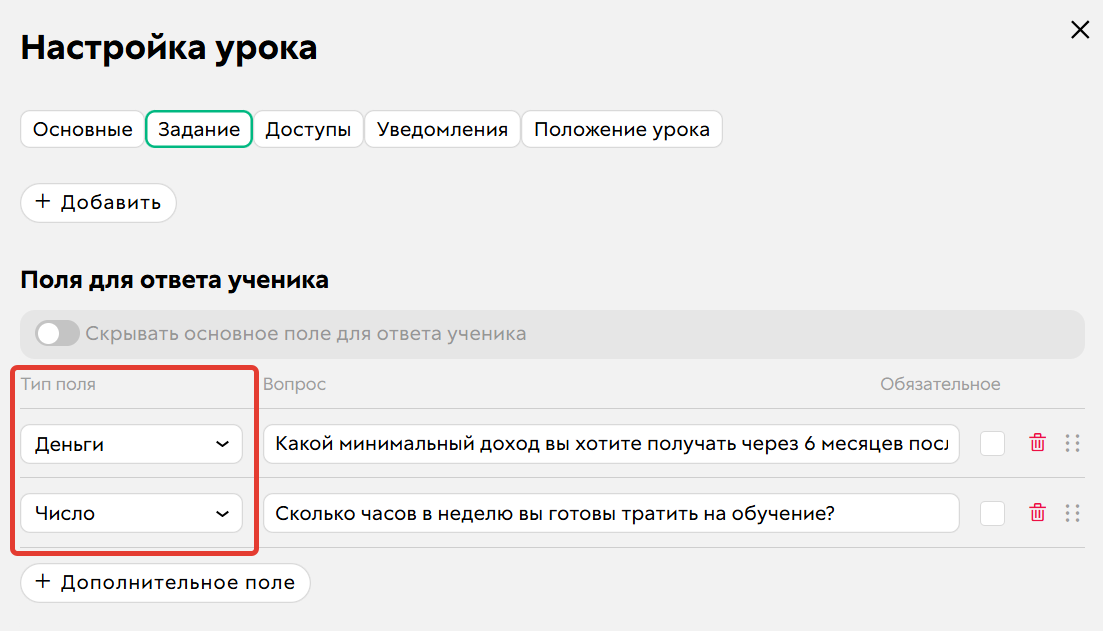Grab the drag handle of the 'Число' row
This screenshot has width=1103, height=631.
pyautogui.click(x=1072, y=513)
